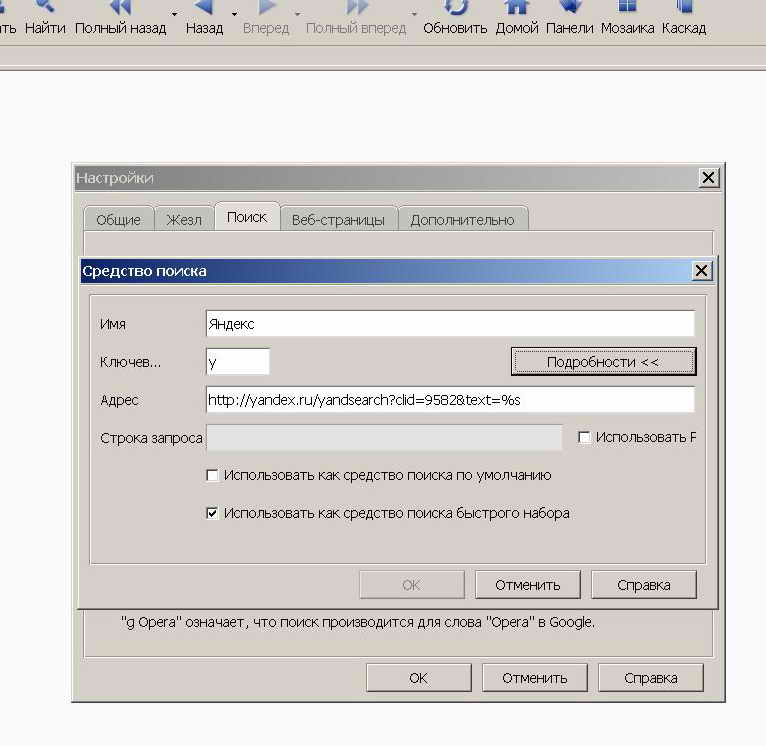
Task: Switch to the Общие tab
Action: (x=118, y=220)
